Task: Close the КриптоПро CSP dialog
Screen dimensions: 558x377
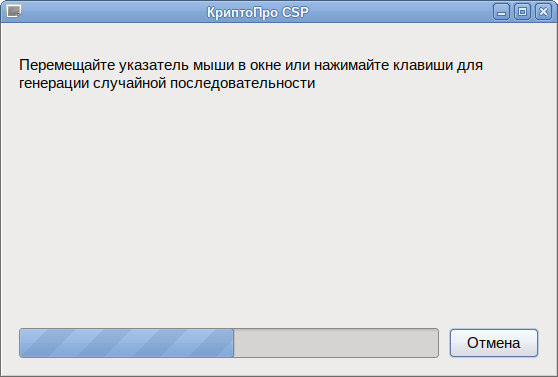Action: pyautogui.click(x=543, y=12)
